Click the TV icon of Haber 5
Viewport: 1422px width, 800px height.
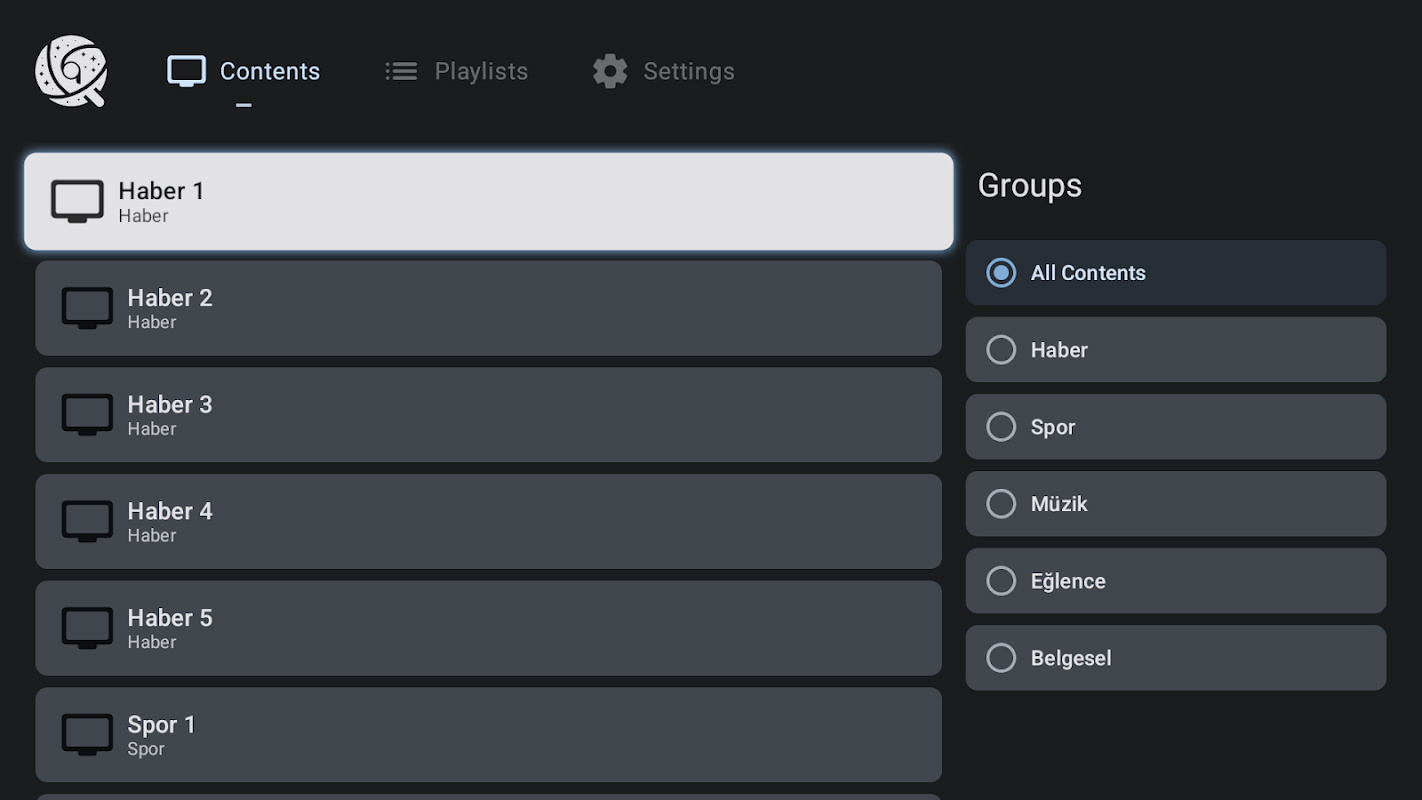click(87, 628)
